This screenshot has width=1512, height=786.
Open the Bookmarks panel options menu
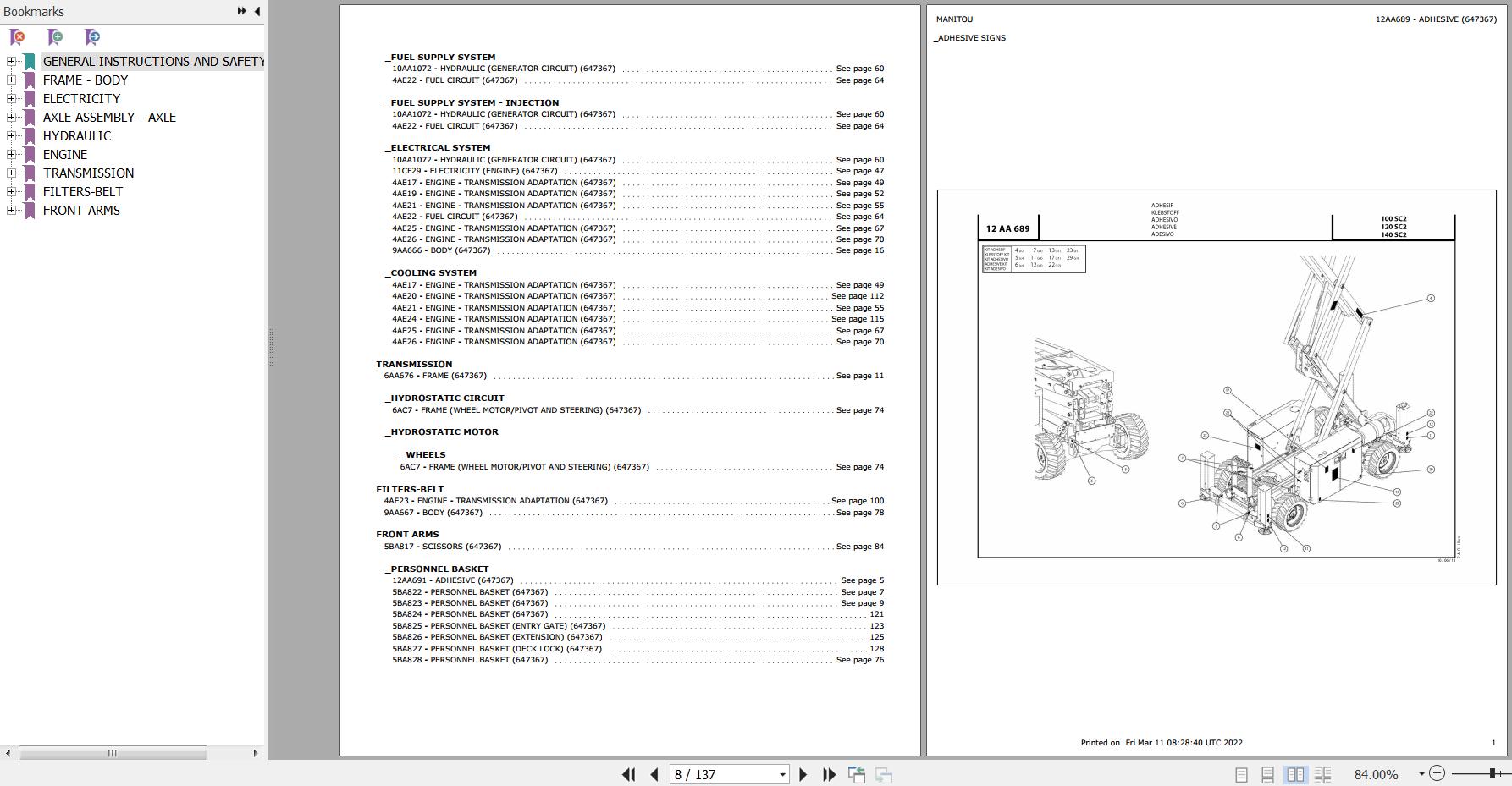(x=241, y=11)
